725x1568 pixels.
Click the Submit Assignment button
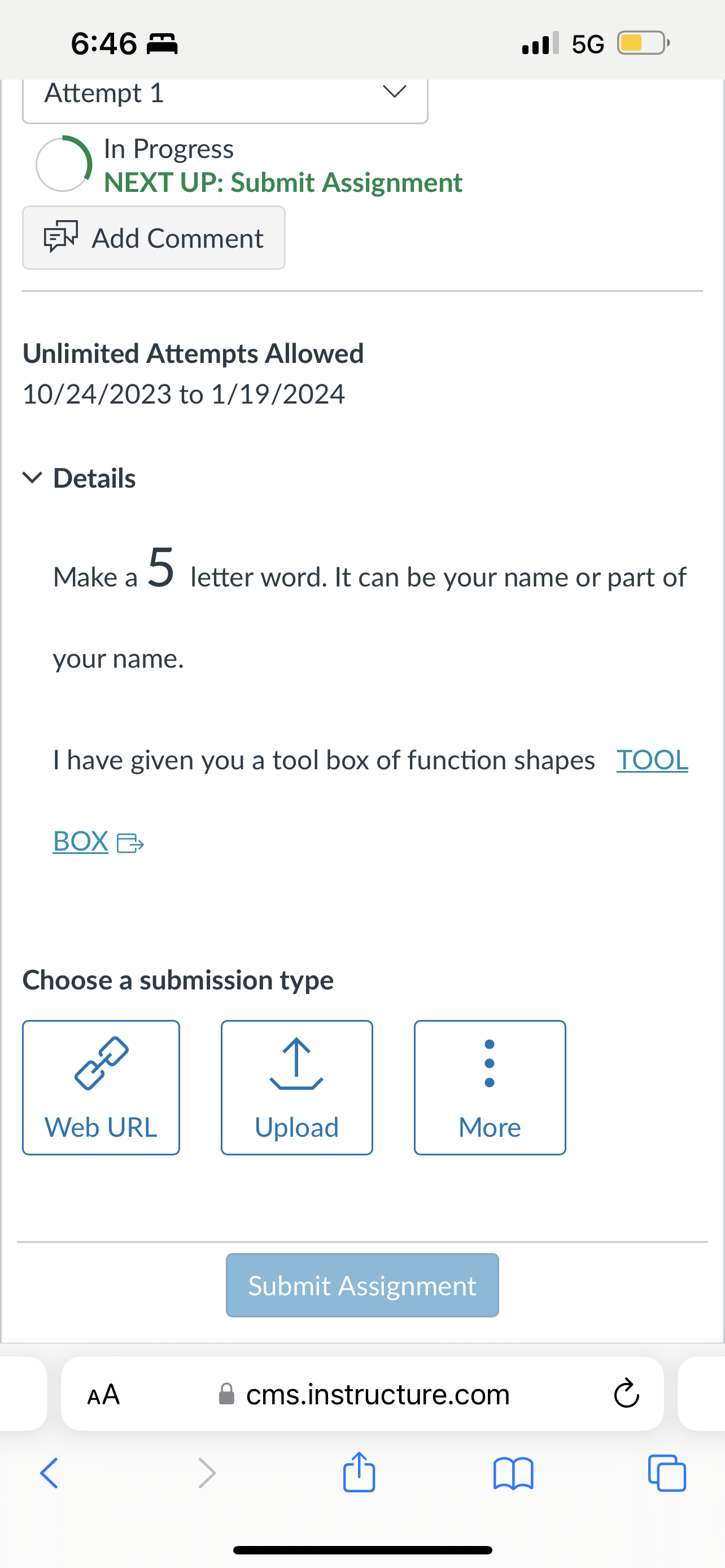click(362, 1286)
